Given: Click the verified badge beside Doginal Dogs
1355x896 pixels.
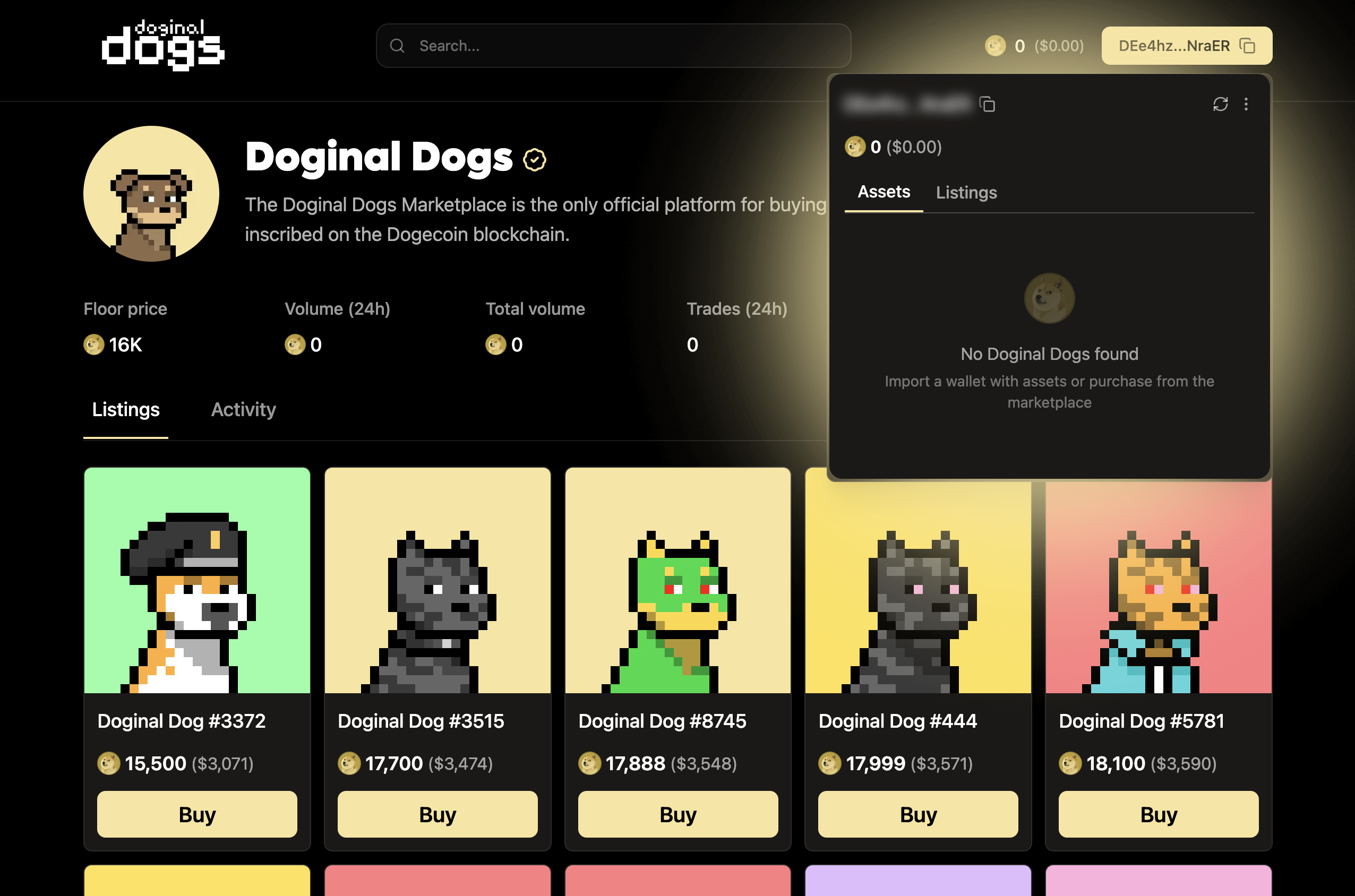Looking at the screenshot, I should [x=534, y=160].
